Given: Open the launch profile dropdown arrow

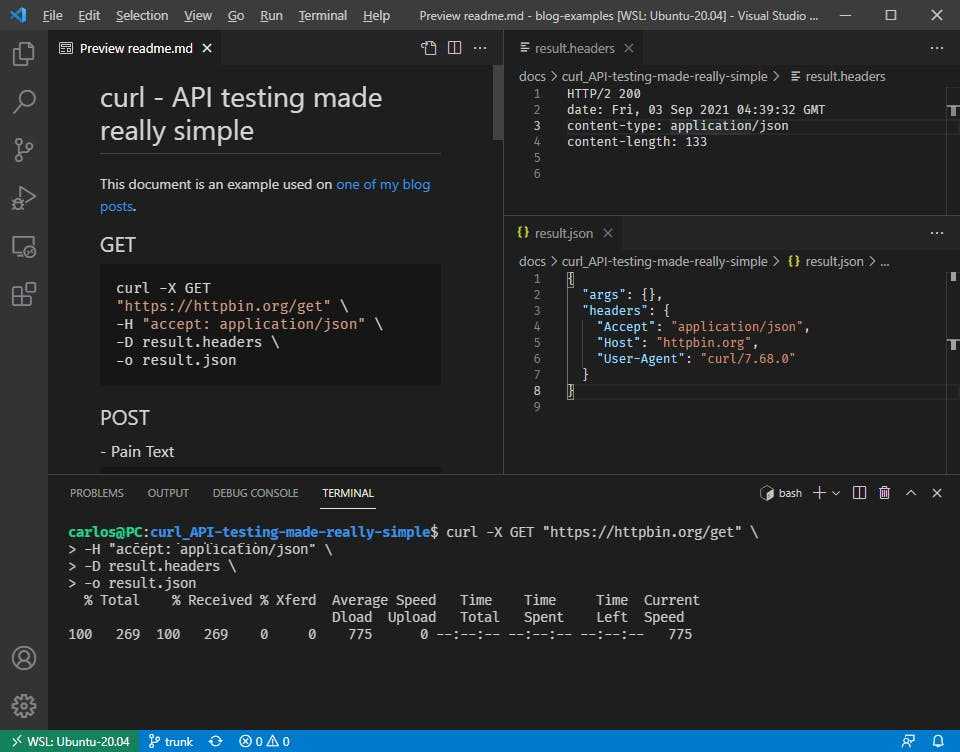Looking at the screenshot, I should [x=836, y=493].
